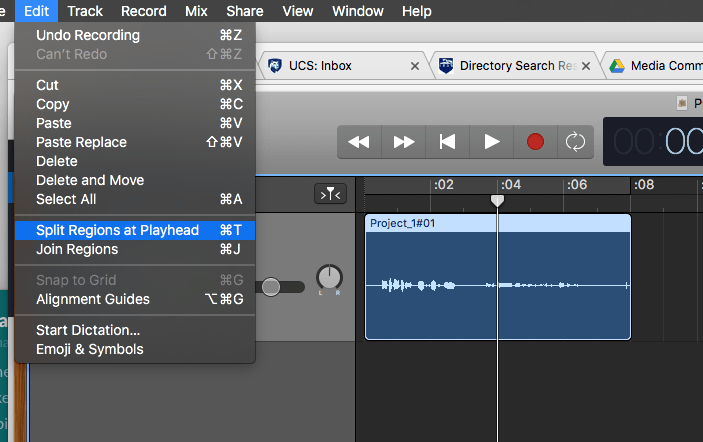Click the :02 mark on timeline ruler
Screen dimensions: 703x442
click(443, 185)
